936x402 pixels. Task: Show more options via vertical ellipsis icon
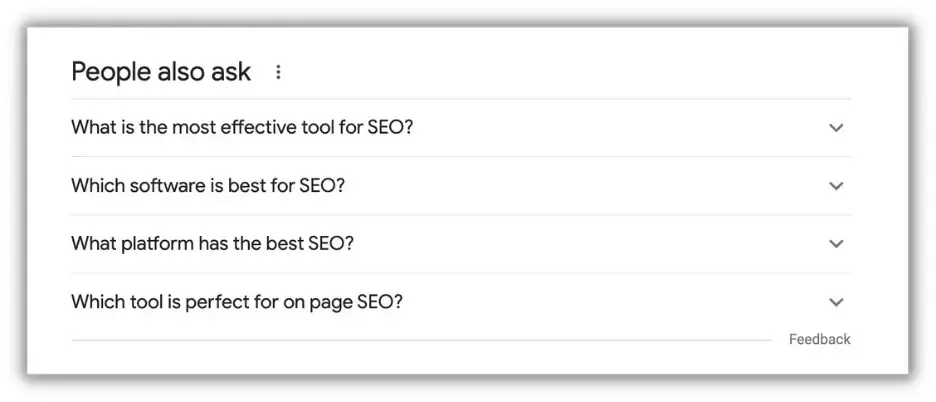point(278,72)
